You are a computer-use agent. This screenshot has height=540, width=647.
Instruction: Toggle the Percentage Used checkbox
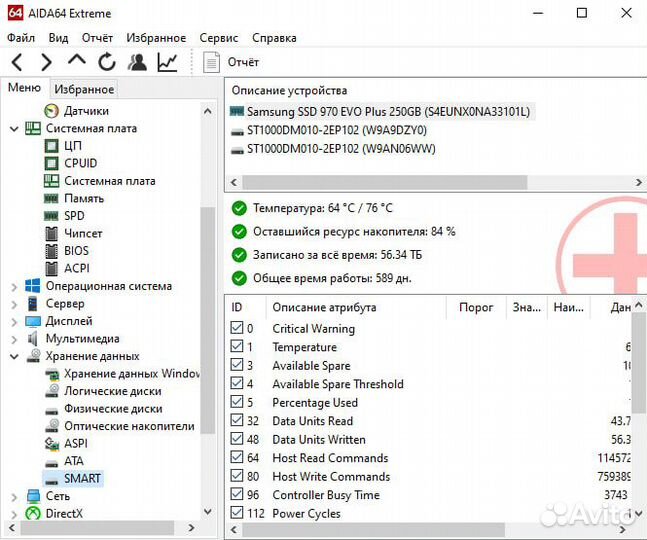click(x=236, y=401)
